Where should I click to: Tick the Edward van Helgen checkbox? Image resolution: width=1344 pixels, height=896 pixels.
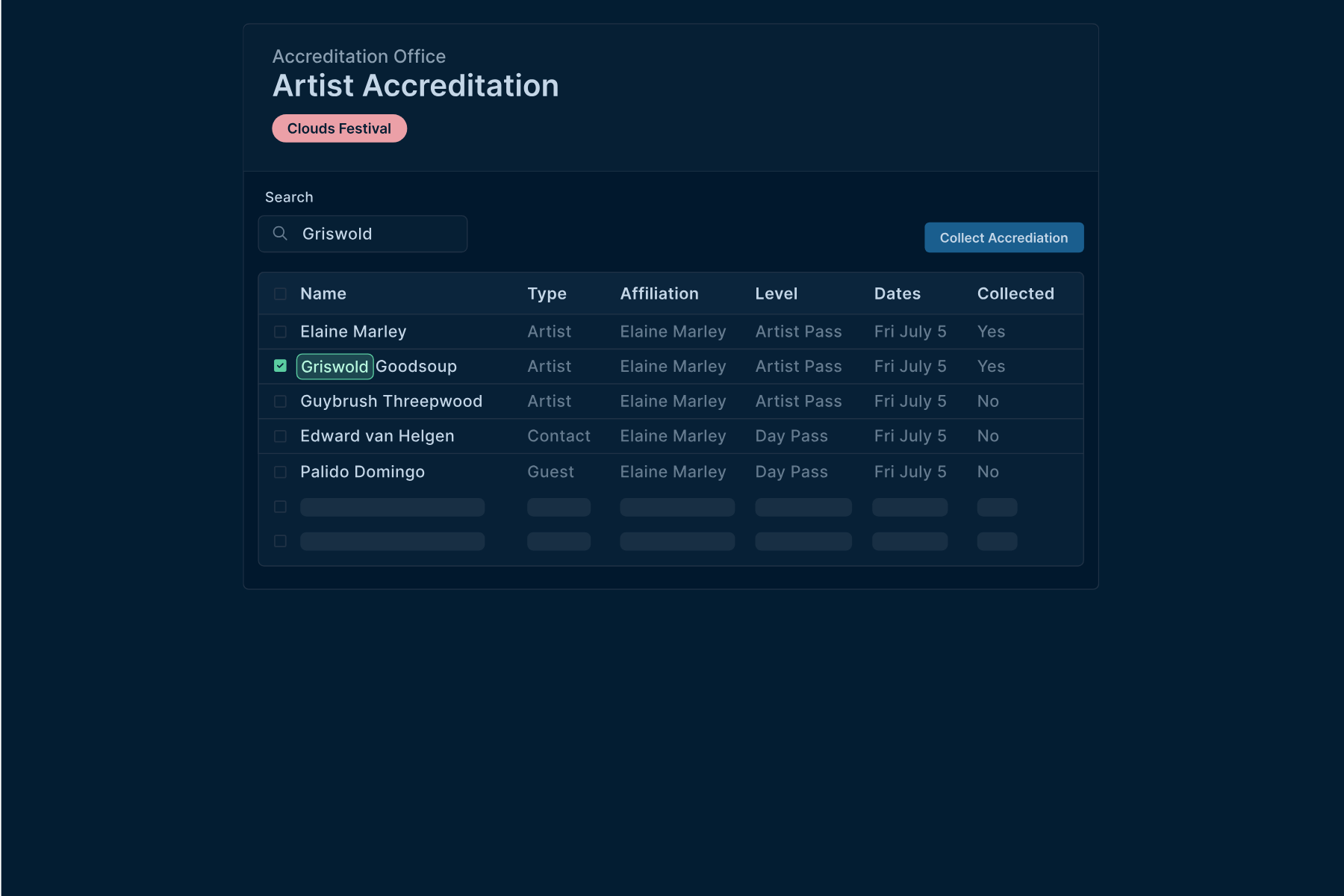click(x=280, y=436)
